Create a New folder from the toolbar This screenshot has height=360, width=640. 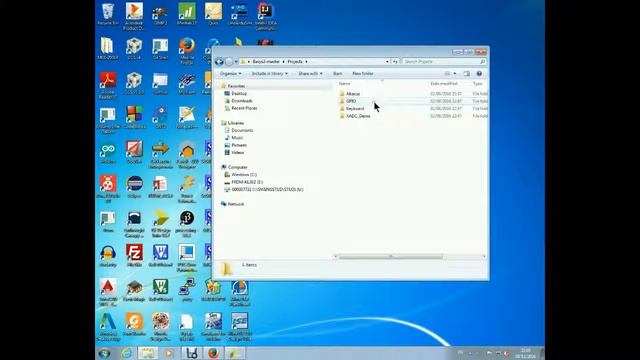pyautogui.click(x=363, y=73)
